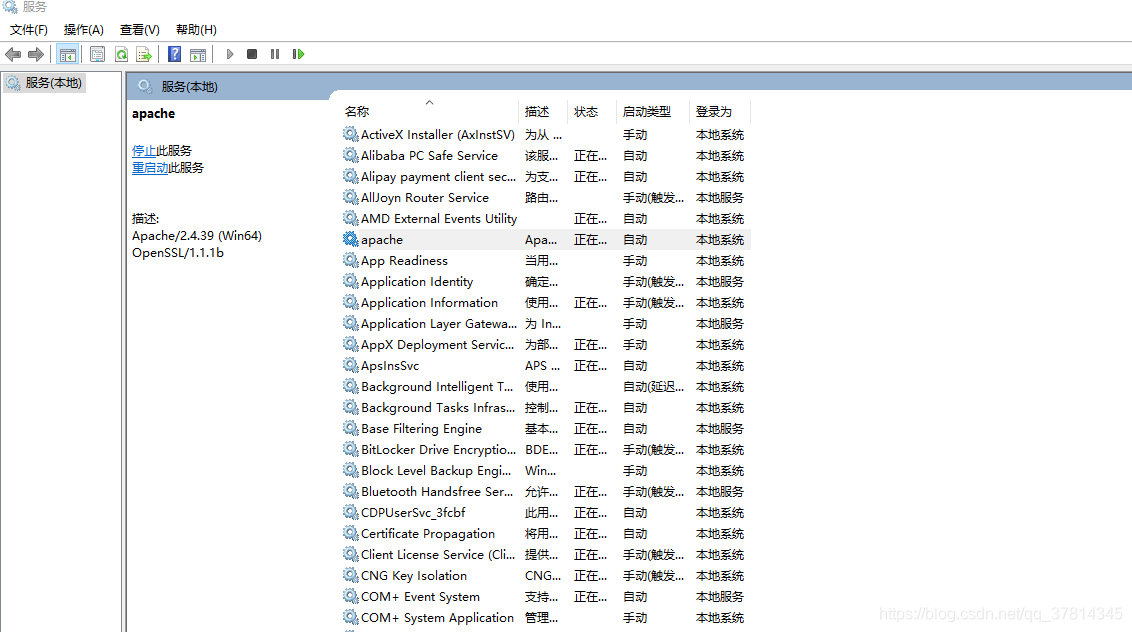The width and height of the screenshot is (1132, 632).
Task: Click the Restart Service icon
Action: (x=298, y=54)
